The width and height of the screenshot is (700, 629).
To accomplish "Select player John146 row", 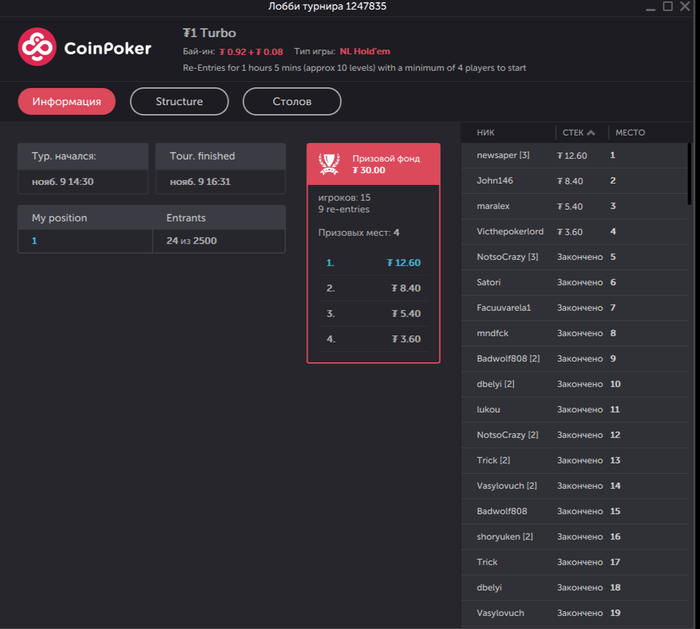I will pyautogui.click(x=574, y=181).
